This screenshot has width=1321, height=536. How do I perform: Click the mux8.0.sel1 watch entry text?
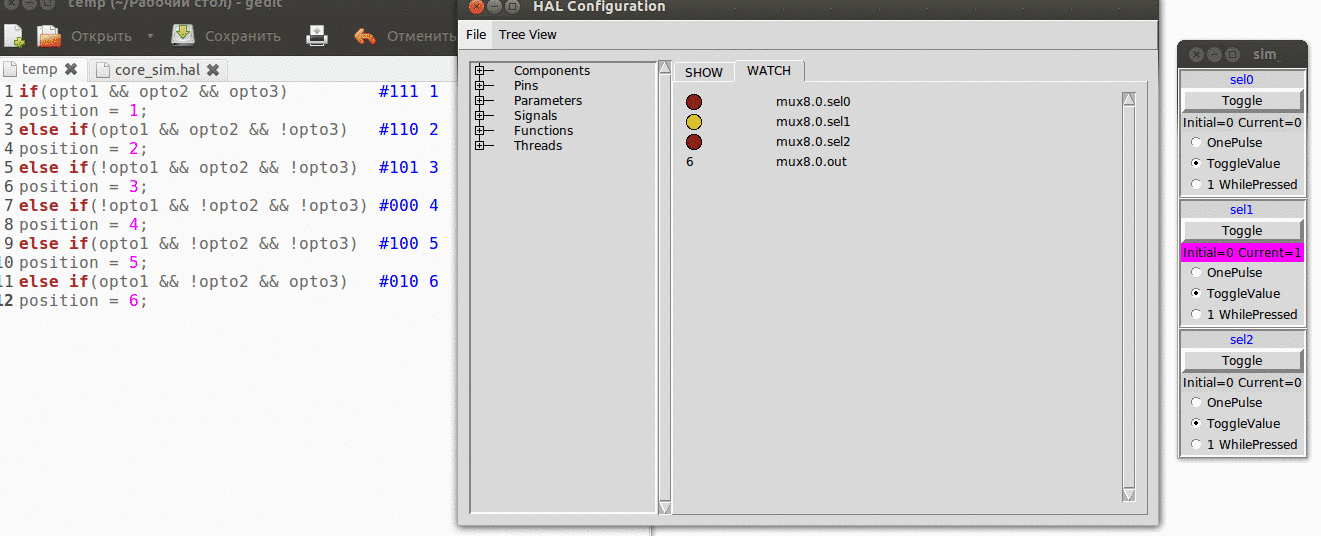pos(813,122)
